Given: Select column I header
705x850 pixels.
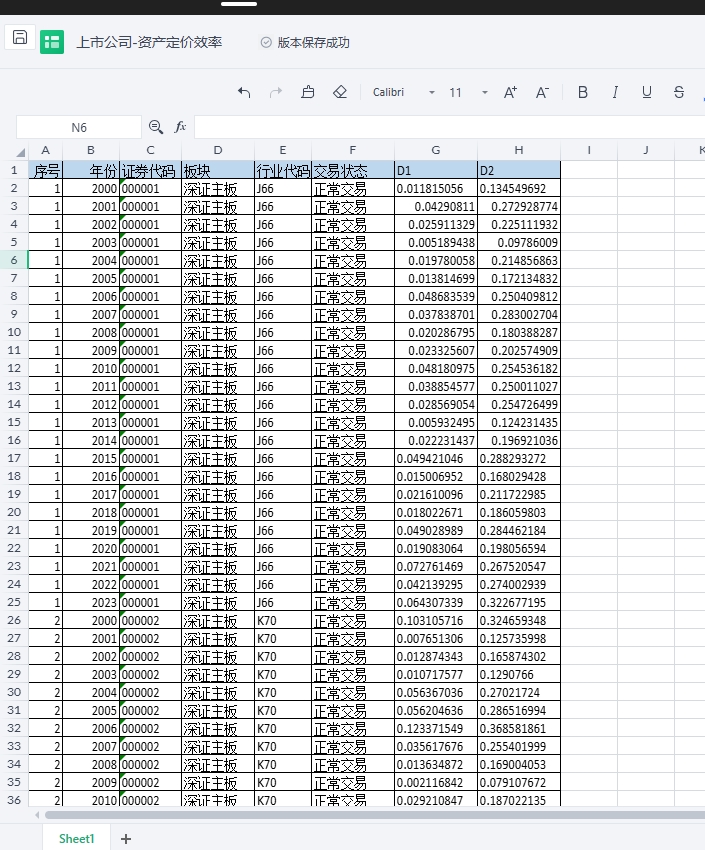Looking at the screenshot, I should coord(589,150).
